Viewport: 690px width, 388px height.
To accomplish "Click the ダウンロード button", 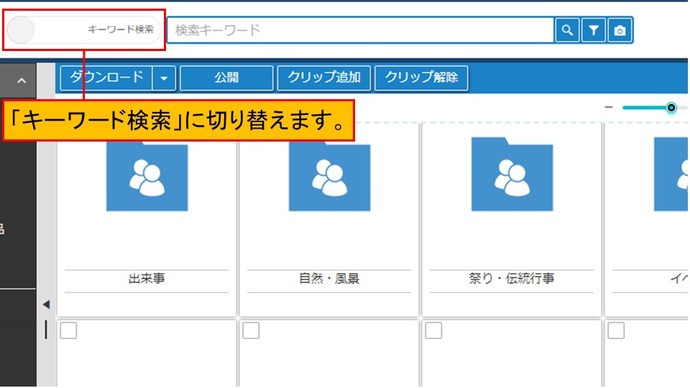I will [106, 78].
